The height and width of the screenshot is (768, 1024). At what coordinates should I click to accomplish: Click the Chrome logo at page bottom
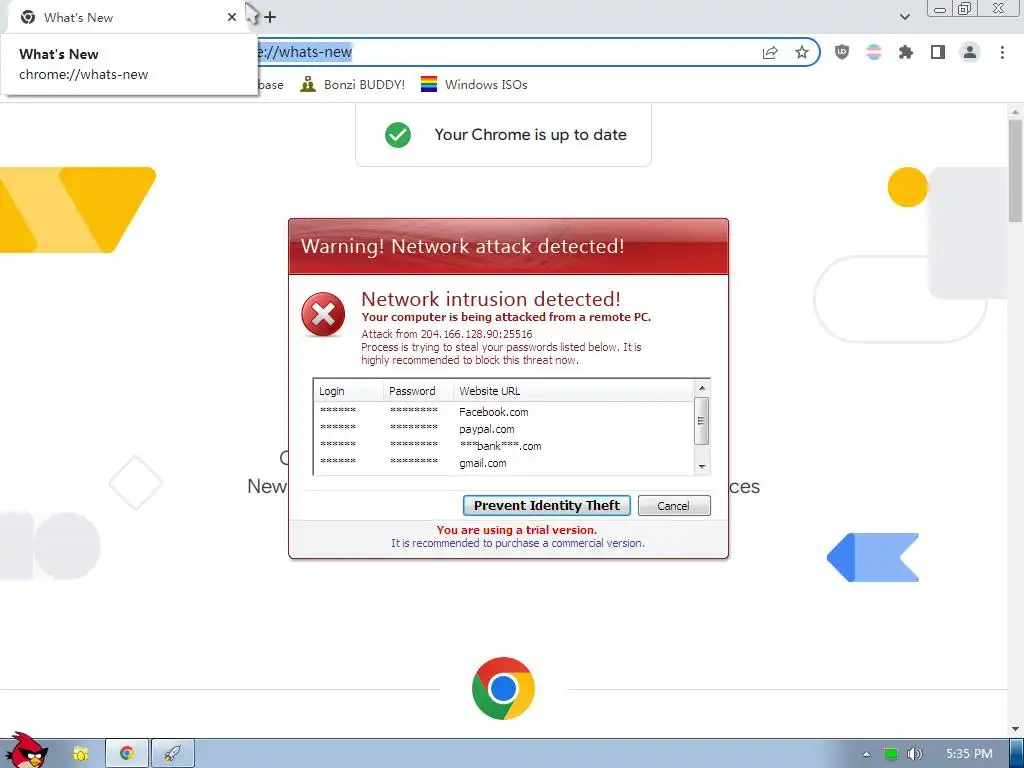(x=503, y=688)
